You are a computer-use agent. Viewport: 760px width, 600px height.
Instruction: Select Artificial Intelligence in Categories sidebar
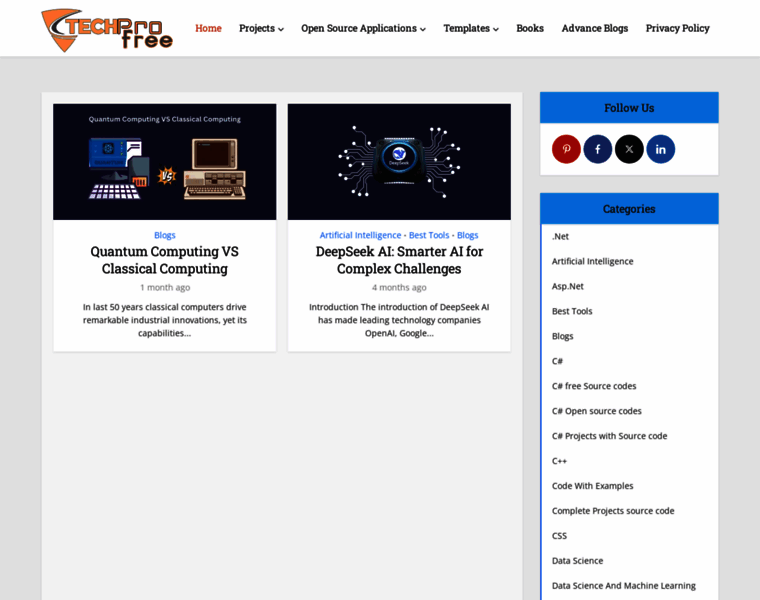point(592,261)
